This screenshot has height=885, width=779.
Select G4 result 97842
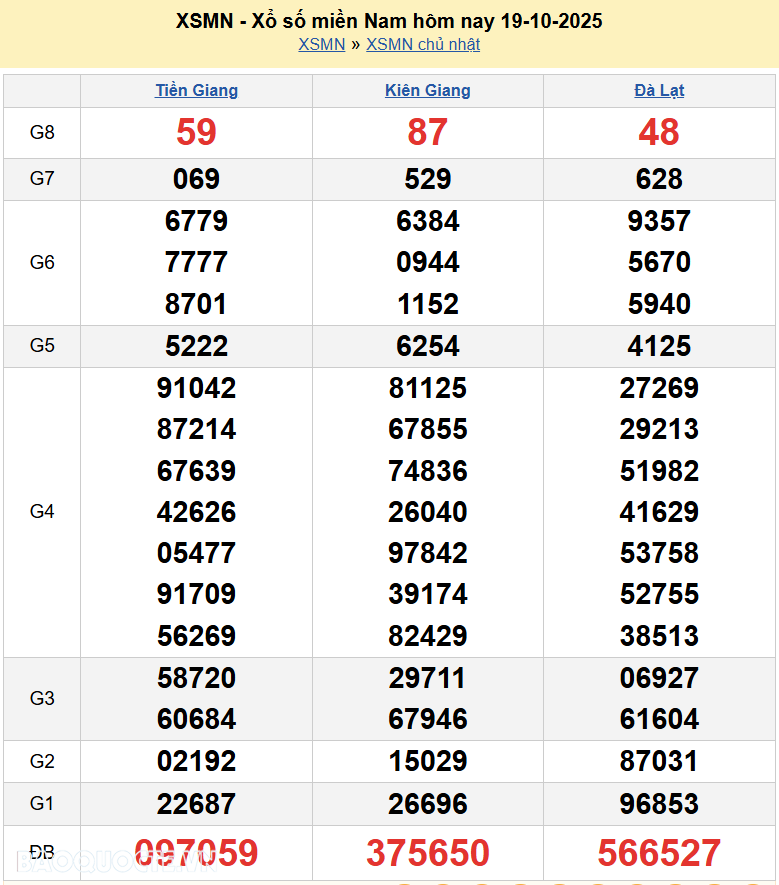click(x=428, y=553)
